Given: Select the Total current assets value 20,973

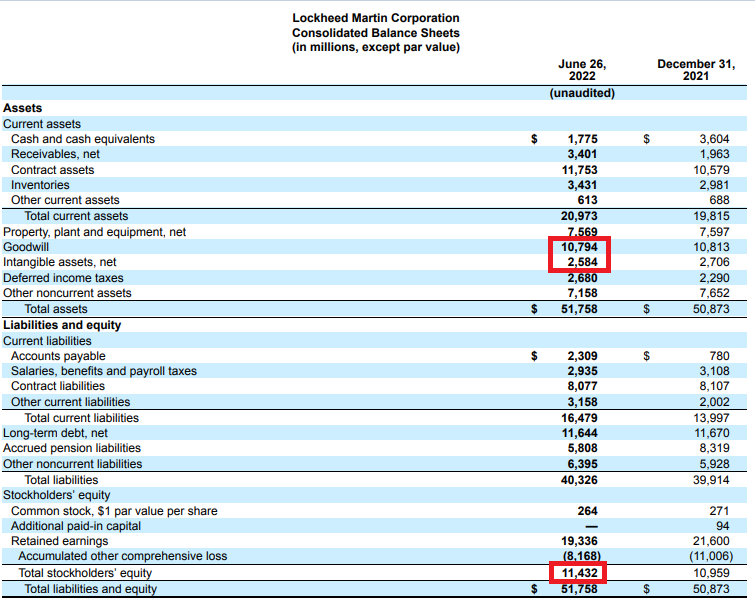Looking at the screenshot, I should (581, 216).
